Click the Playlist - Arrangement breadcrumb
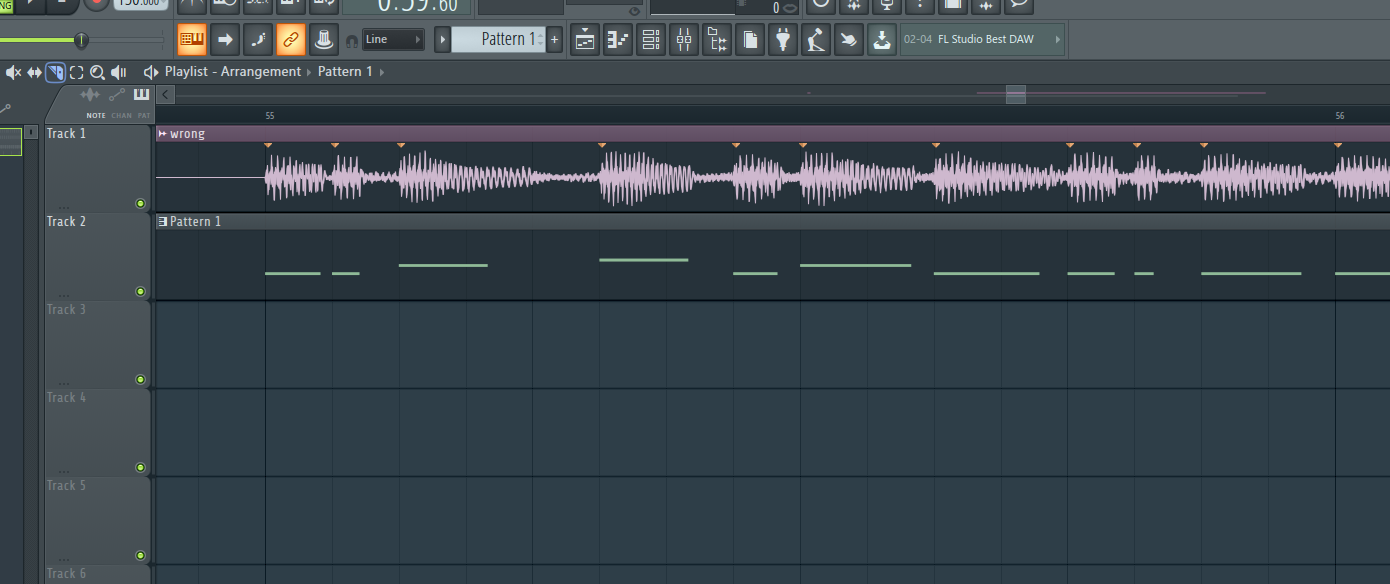 click(x=233, y=72)
